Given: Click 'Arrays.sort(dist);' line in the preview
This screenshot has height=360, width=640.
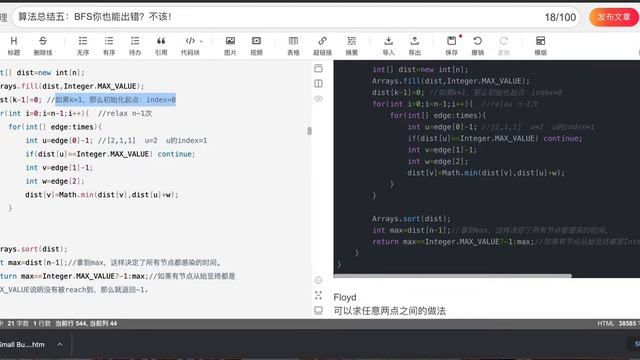Looking at the screenshot, I should [x=411, y=219].
